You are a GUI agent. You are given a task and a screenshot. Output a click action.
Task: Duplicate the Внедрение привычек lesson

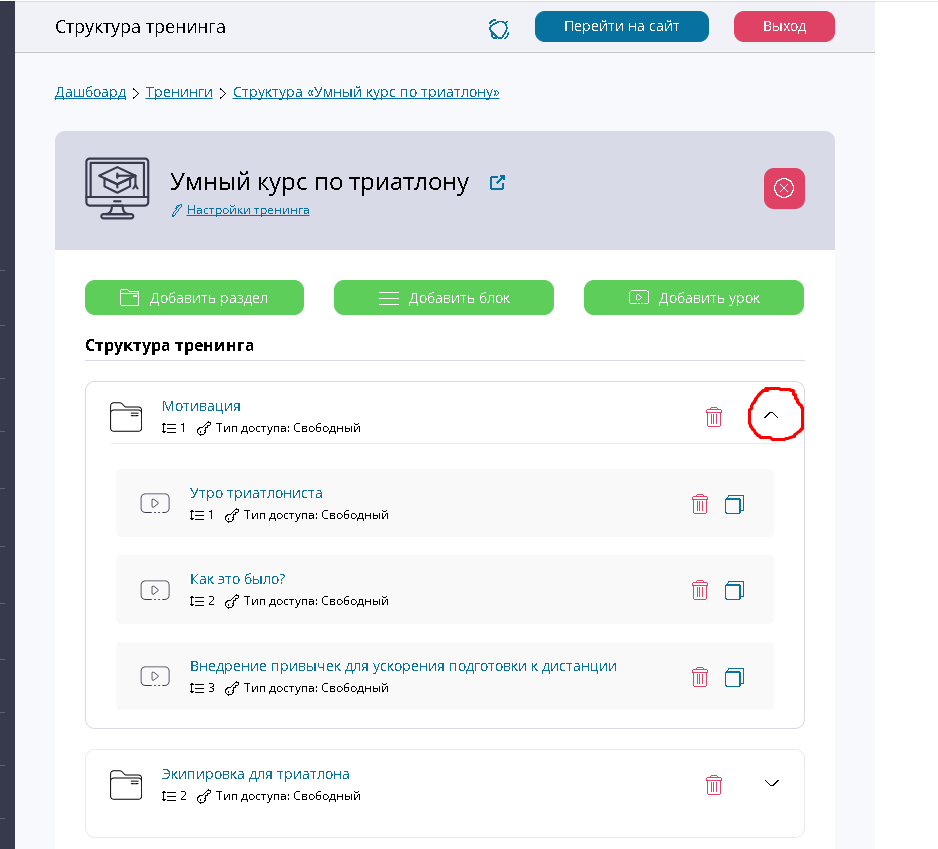pyautogui.click(x=734, y=677)
